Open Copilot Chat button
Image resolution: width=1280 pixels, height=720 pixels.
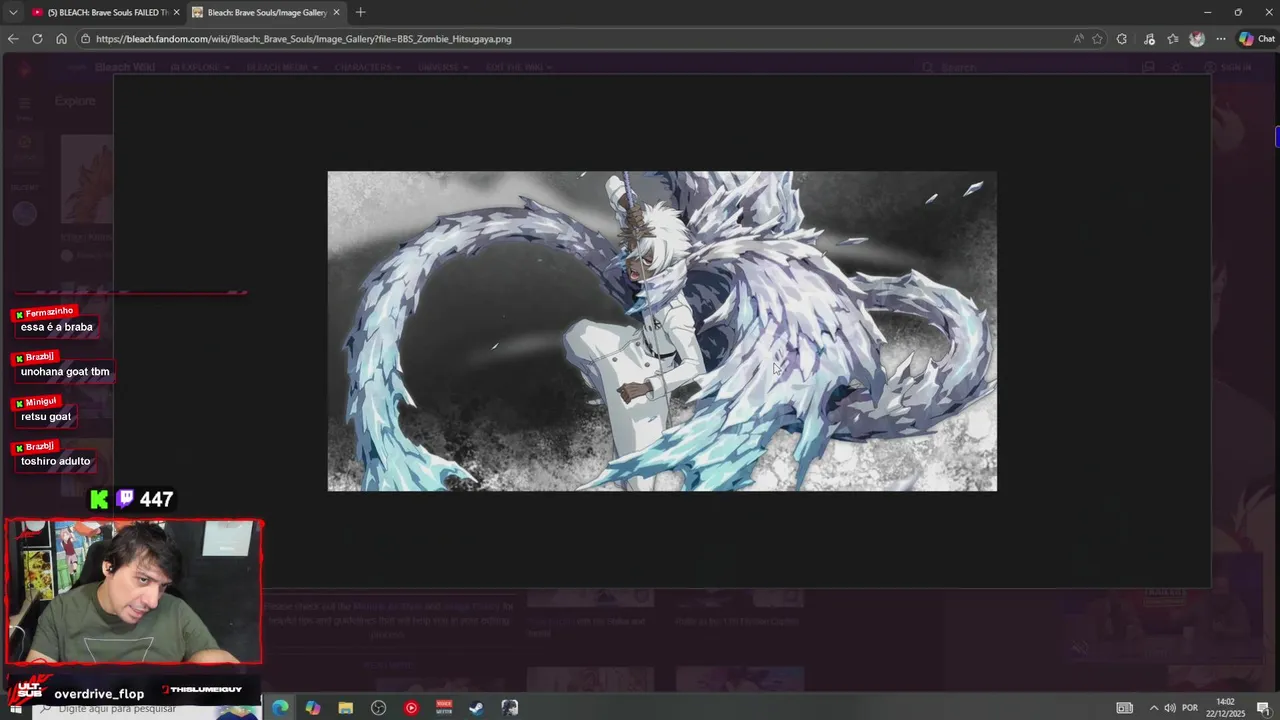[1257, 39]
